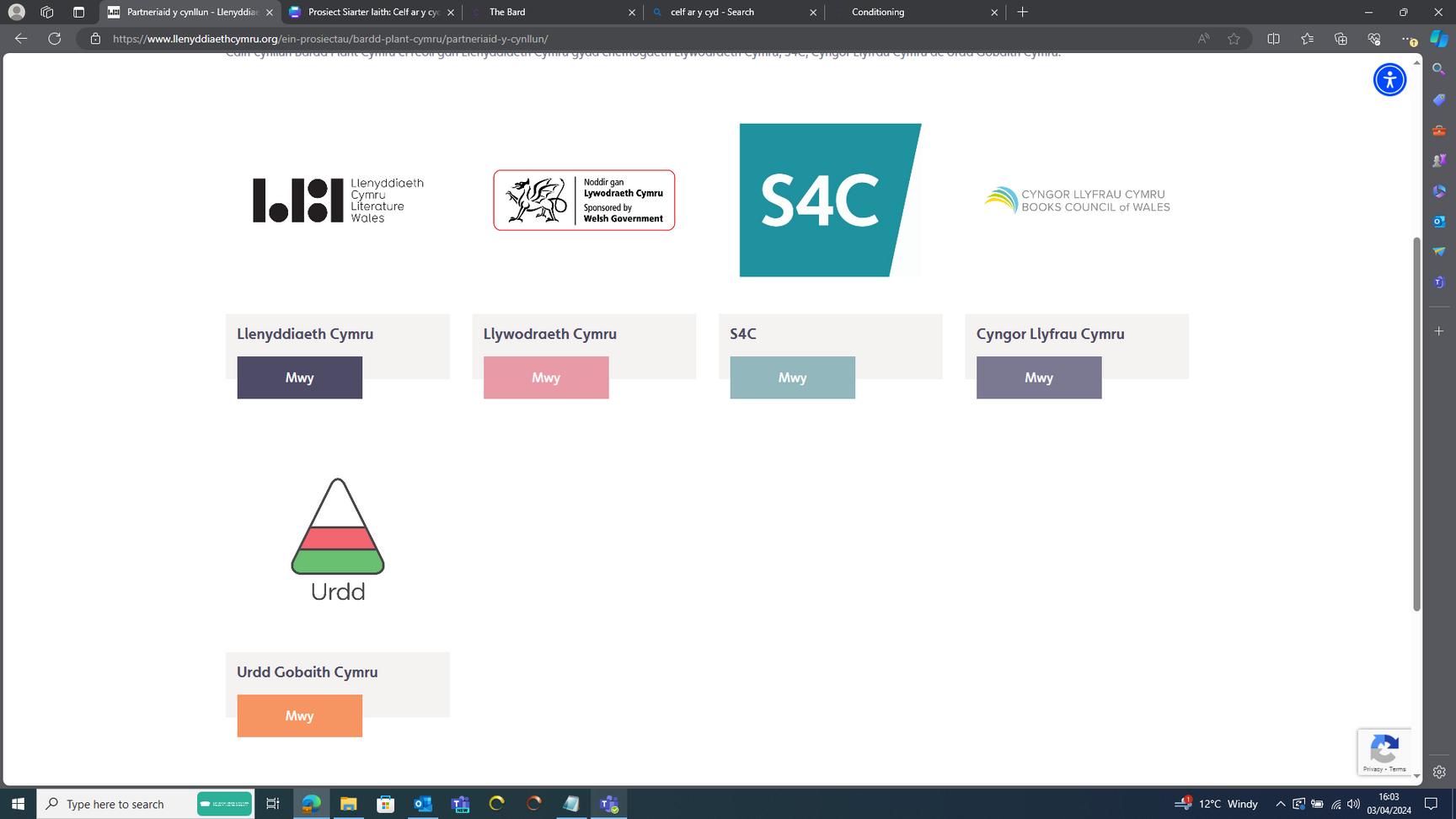Open the sidebar Search icon
The height and width of the screenshot is (819, 1456).
click(1439, 69)
